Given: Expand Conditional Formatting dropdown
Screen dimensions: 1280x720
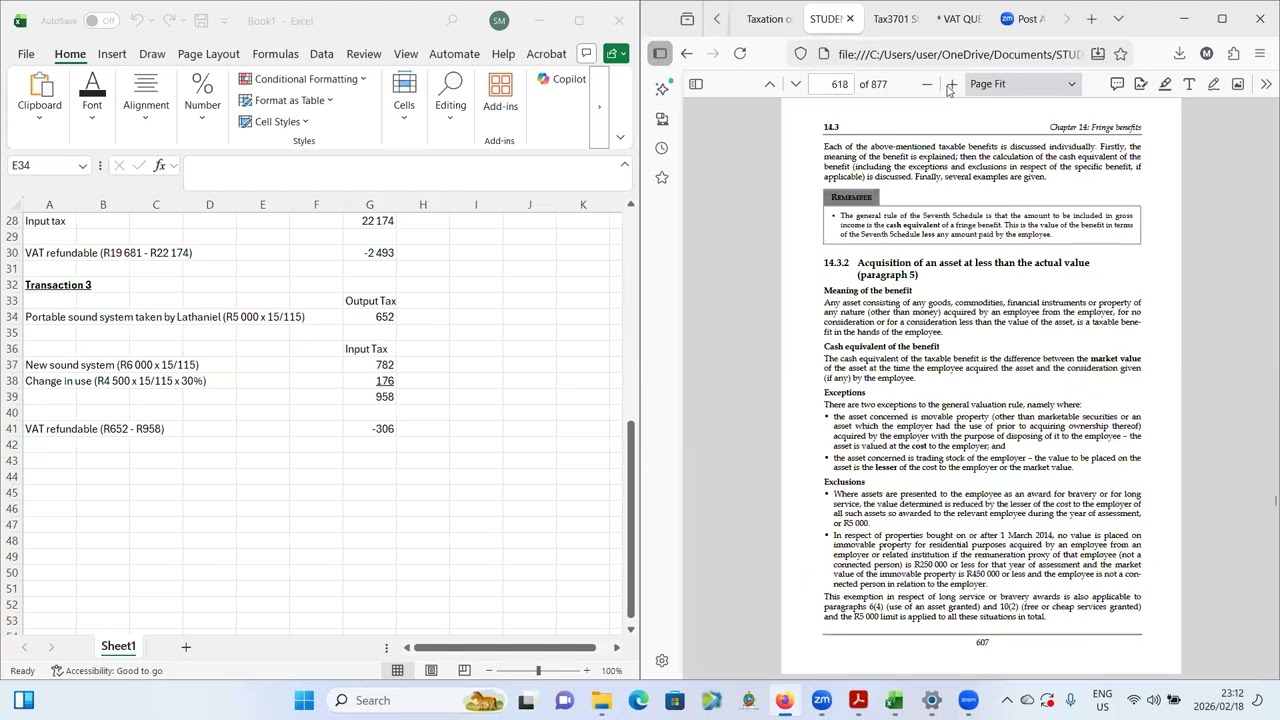Looking at the screenshot, I should pos(302,79).
